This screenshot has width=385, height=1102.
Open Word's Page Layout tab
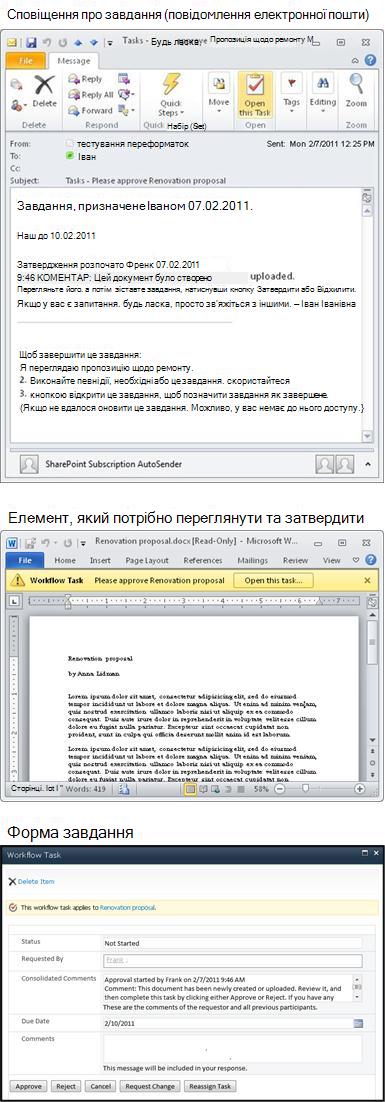tap(148, 561)
